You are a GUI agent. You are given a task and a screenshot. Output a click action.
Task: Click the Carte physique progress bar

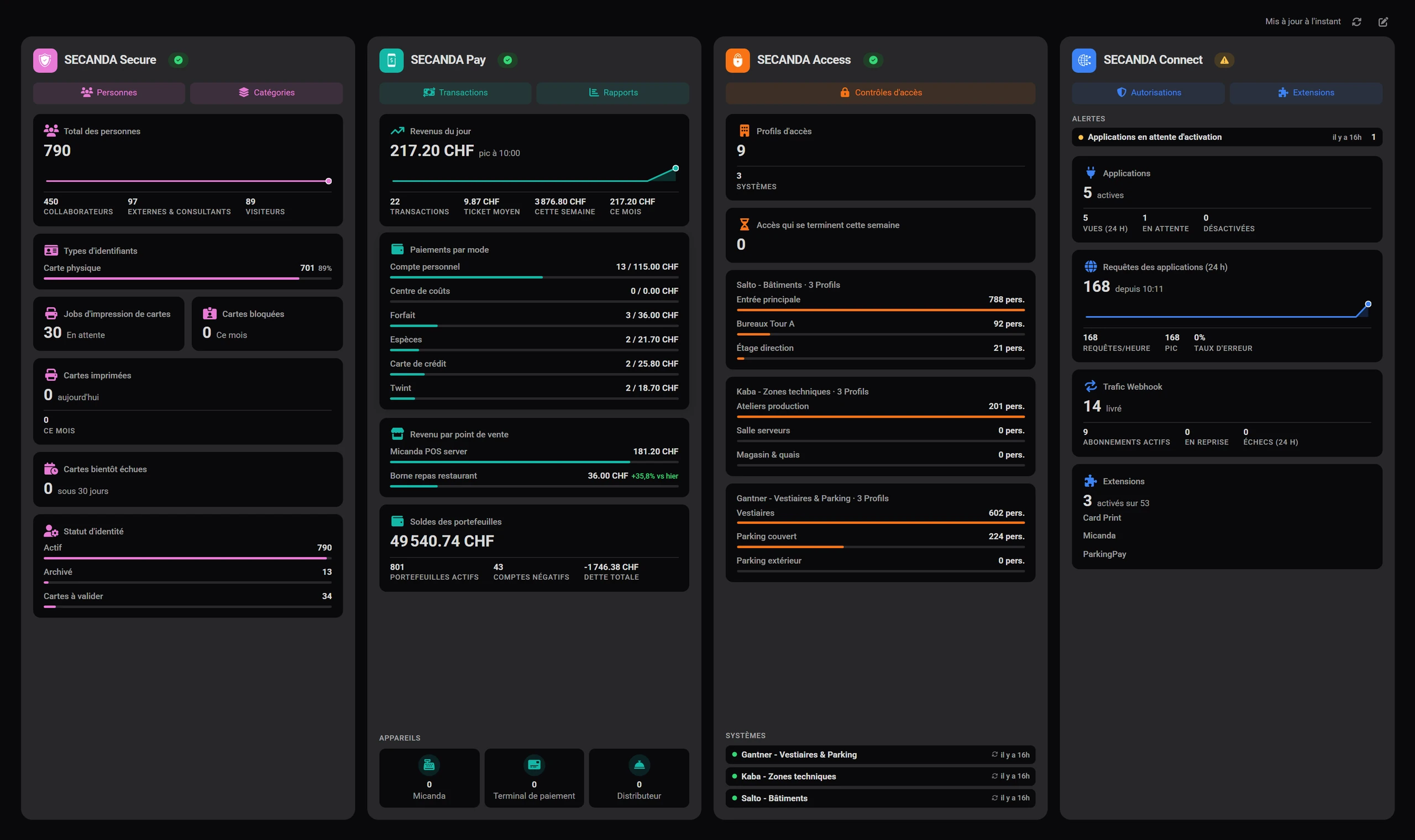[187, 279]
